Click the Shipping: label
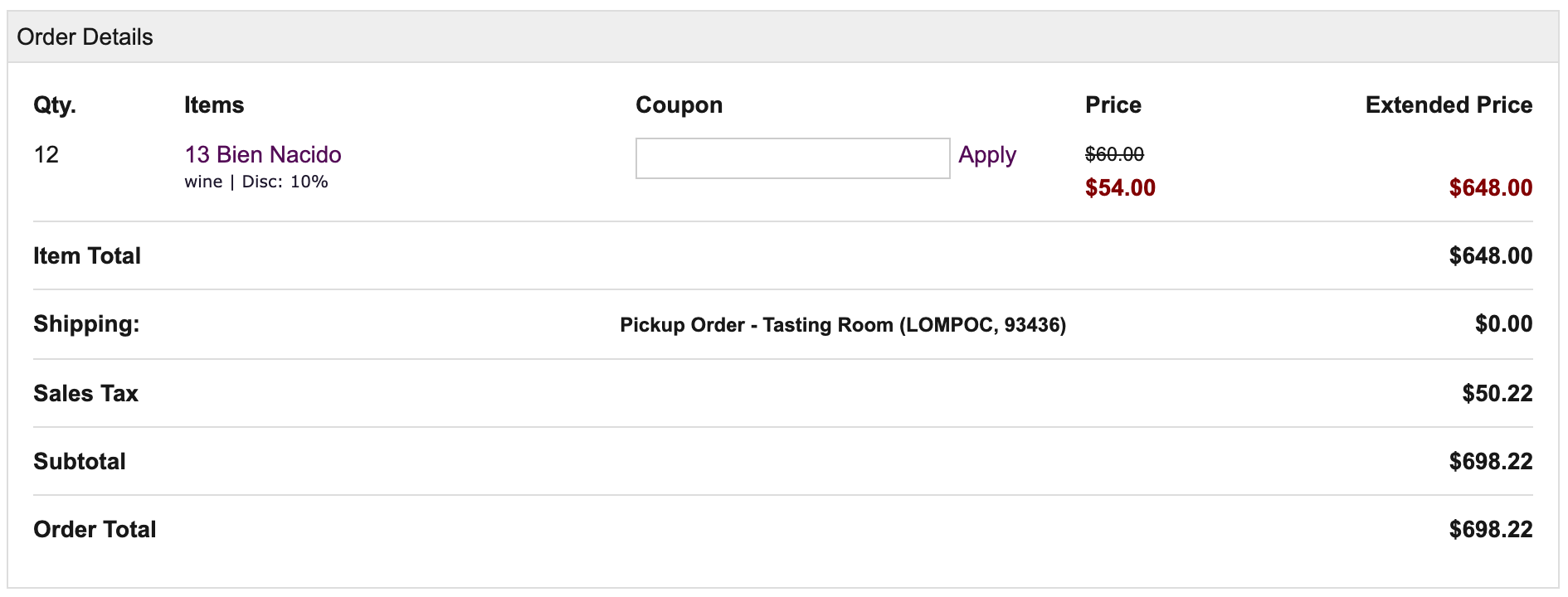 click(x=86, y=323)
